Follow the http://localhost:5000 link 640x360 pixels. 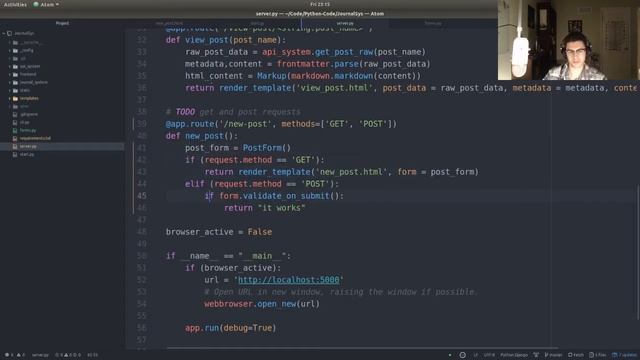[x=289, y=280]
